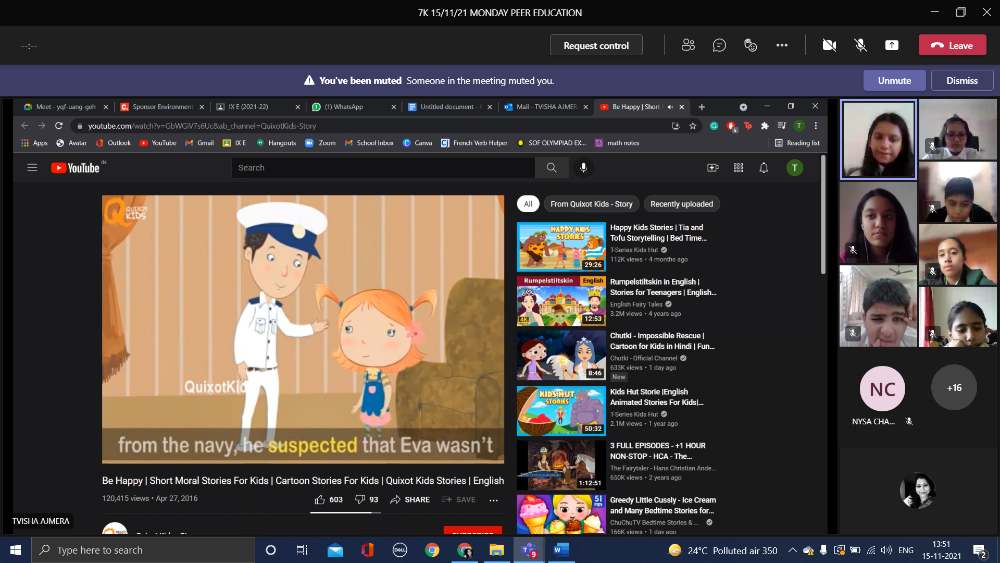Reload the YouTube page
This screenshot has height=563, width=1000.
click(x=59, y=126)
